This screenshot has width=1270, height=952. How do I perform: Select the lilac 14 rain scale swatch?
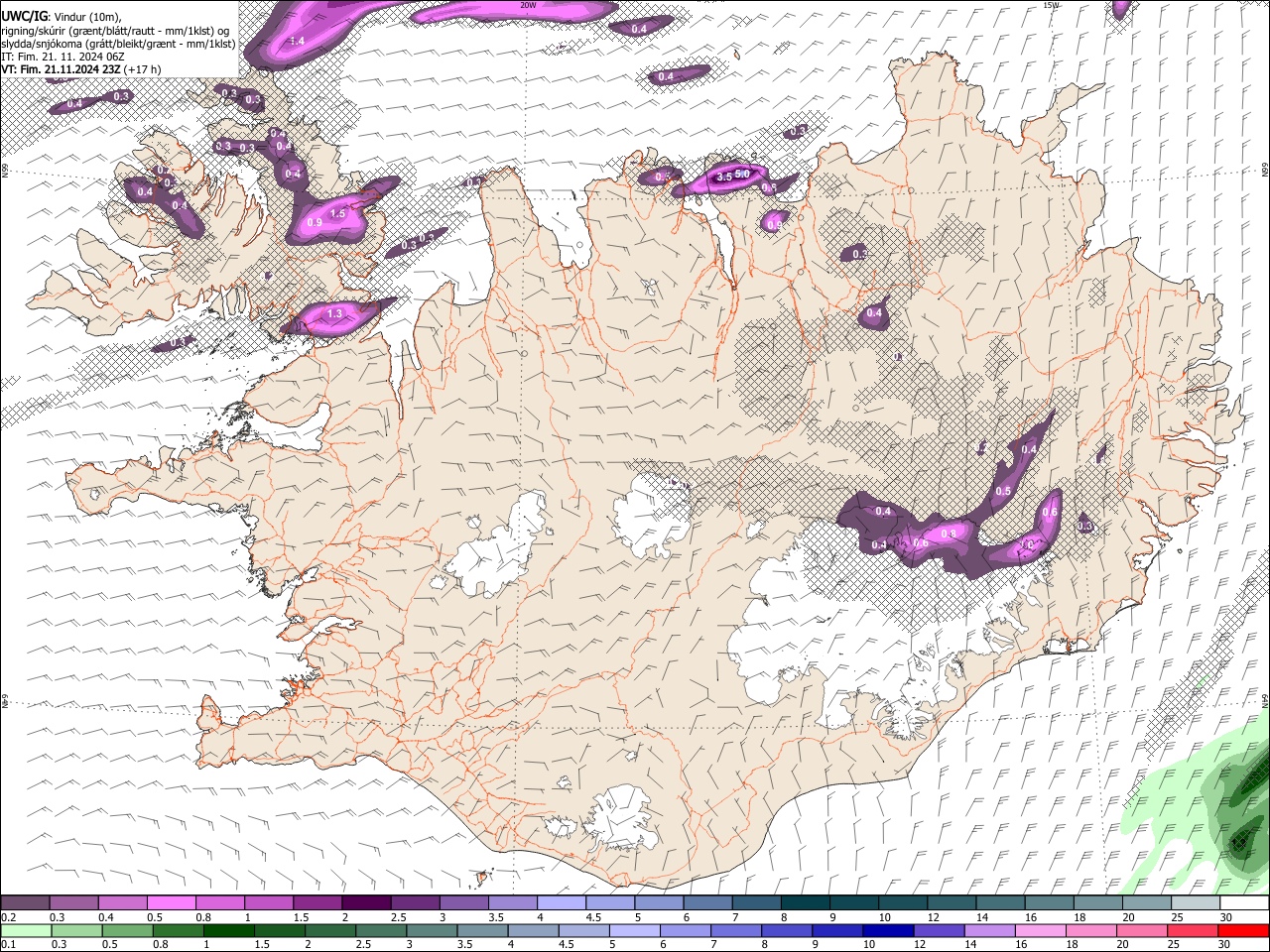(990, 930)
